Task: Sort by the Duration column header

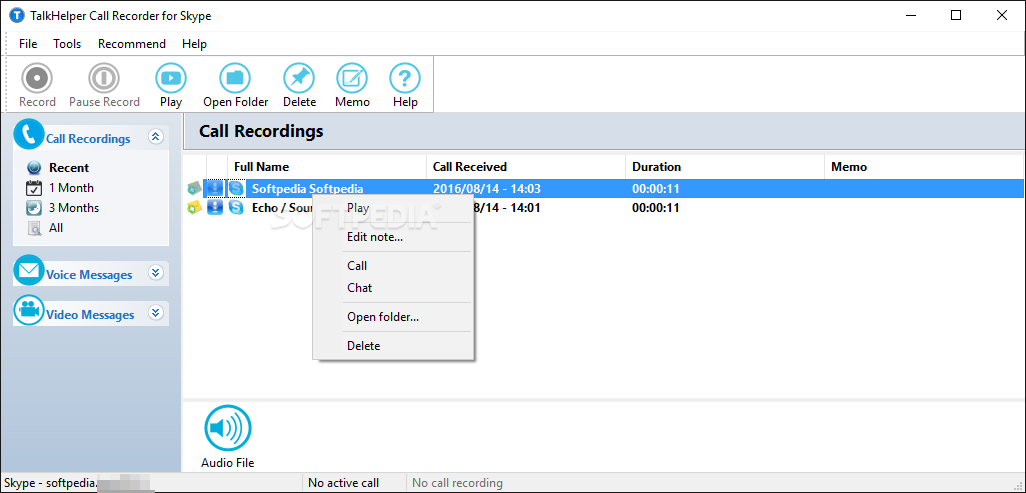Action: point(724,167)
